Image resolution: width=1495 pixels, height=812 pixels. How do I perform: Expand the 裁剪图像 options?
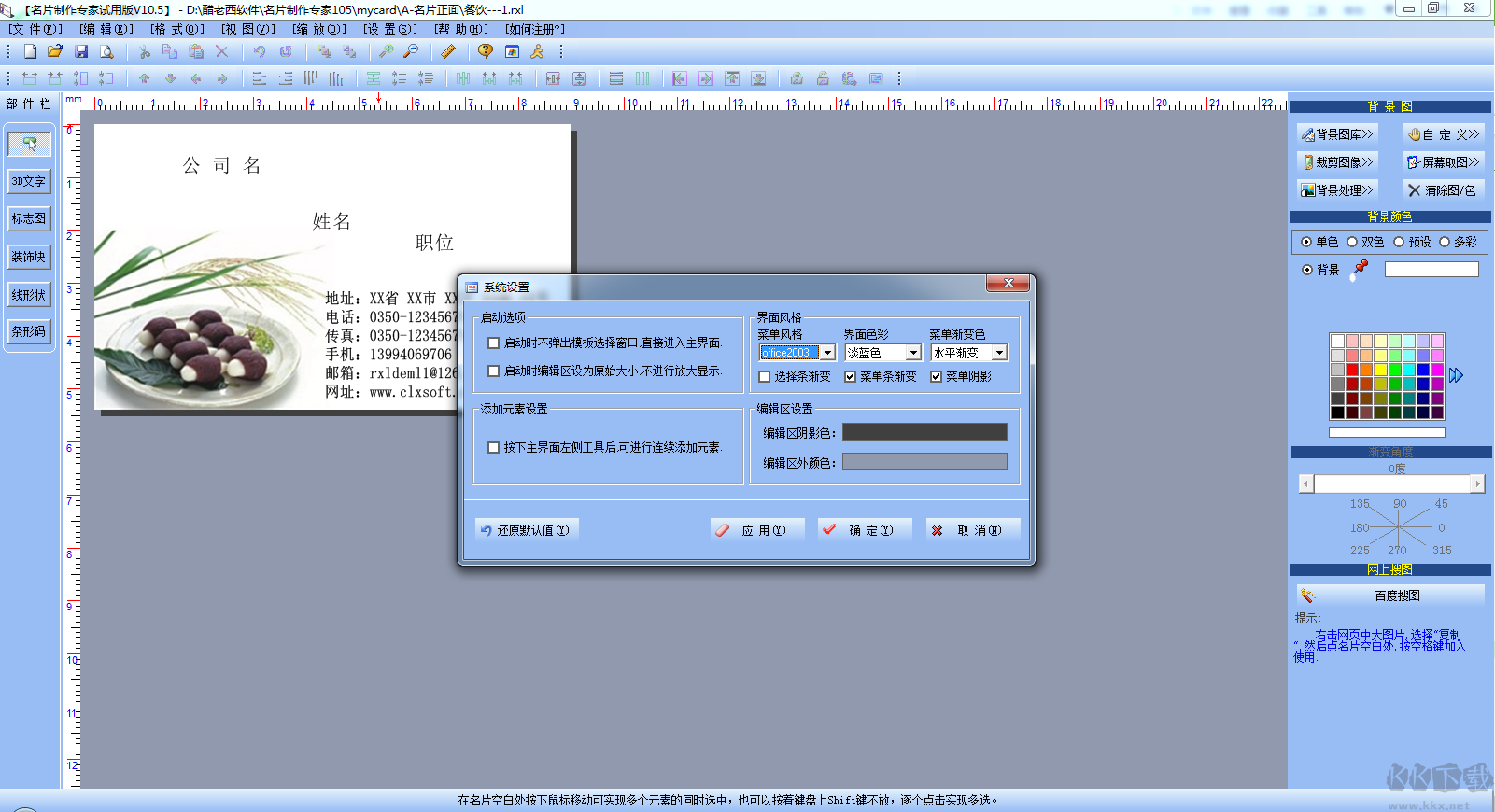pos(1337,162)
